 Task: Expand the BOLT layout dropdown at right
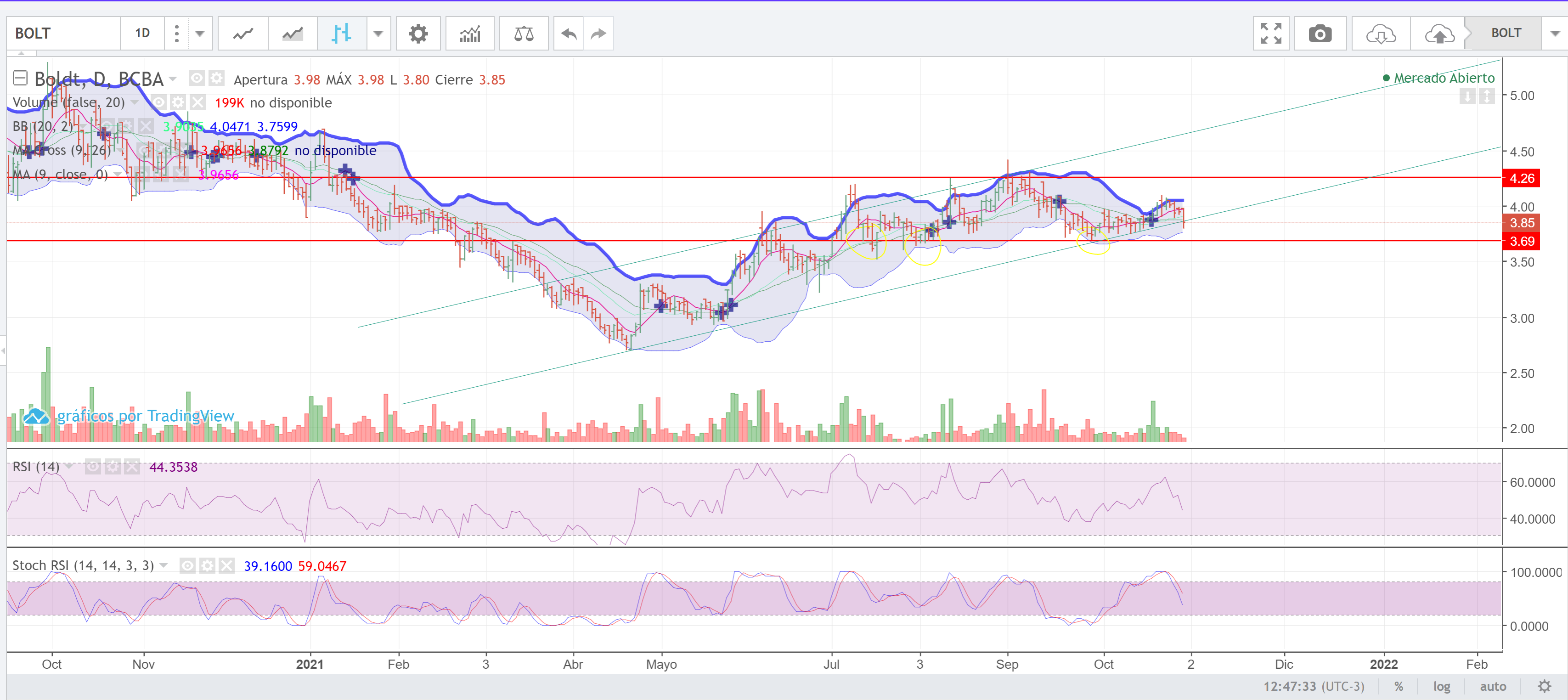(1555, 34)
